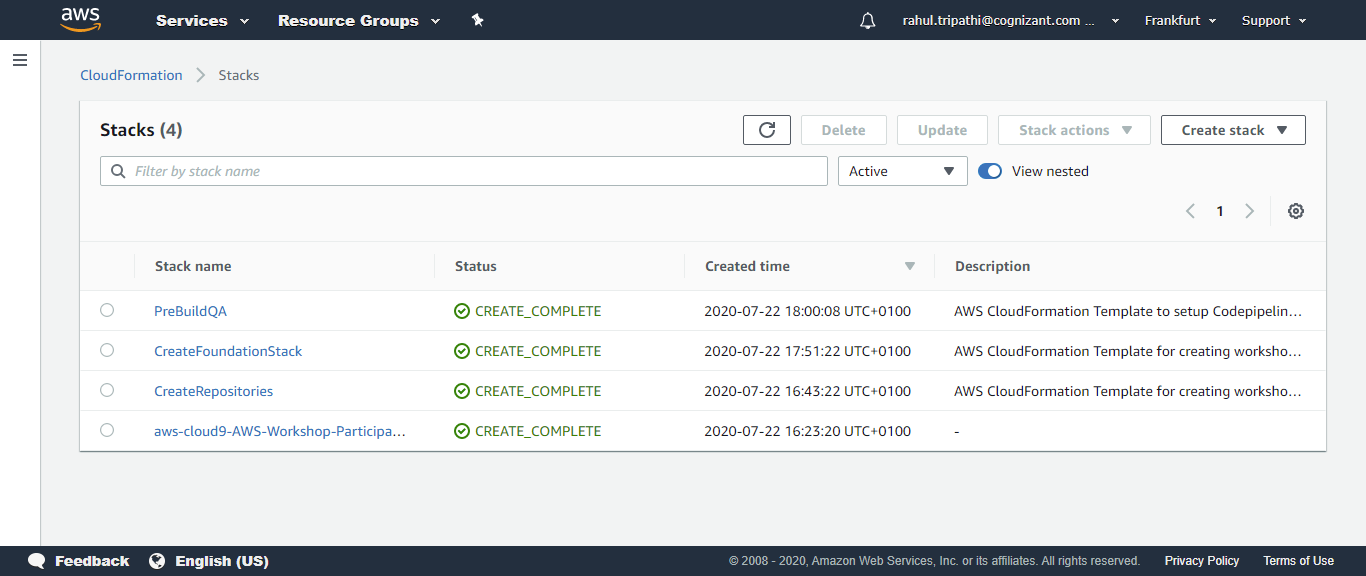Click the Delete button

pos(843,130)
